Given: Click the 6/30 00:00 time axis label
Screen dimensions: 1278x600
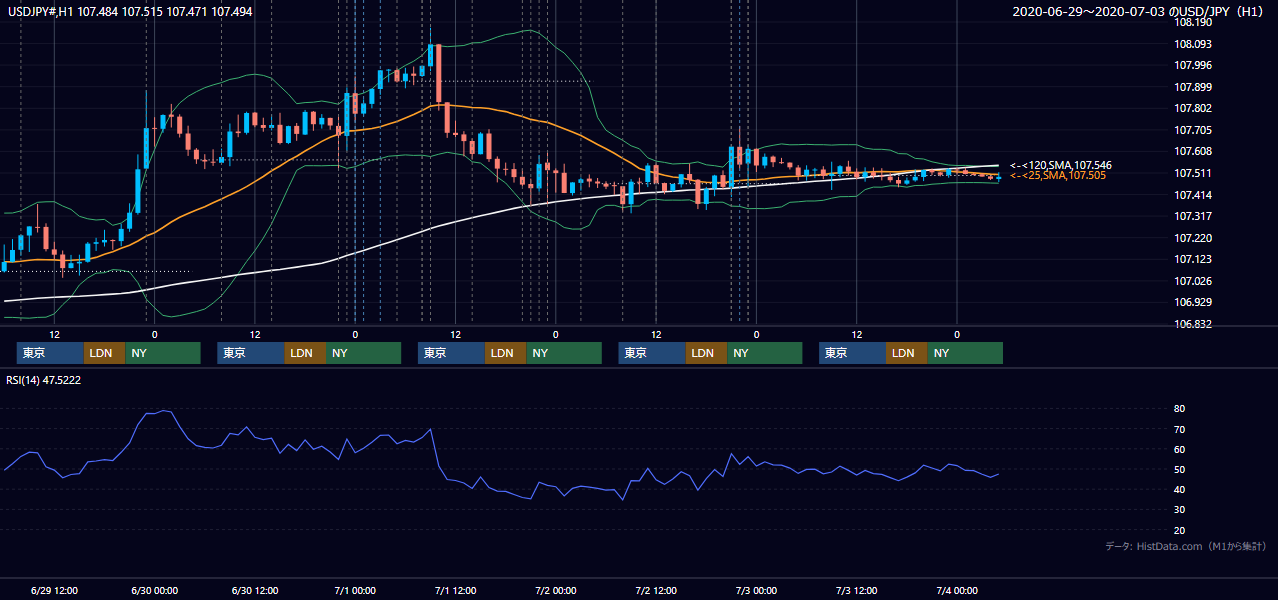Looking at the screenshot, I should [x=154, y=590].
